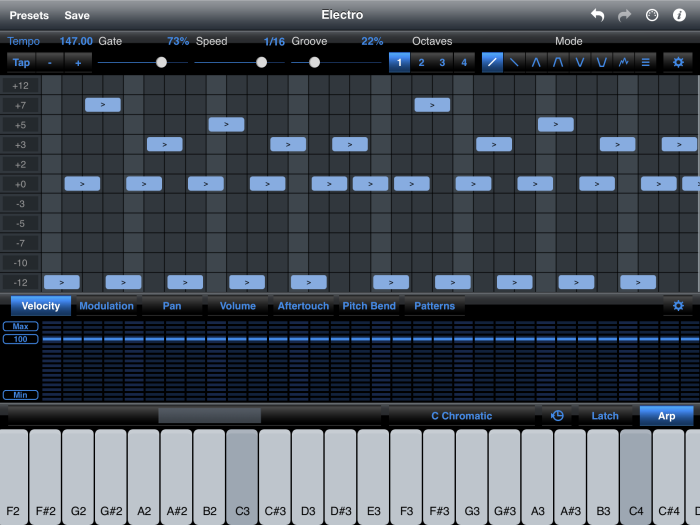Click the keyboard range scrollbar thumb
This screenshot has width=700, height=525.
[x=209, y=415]
